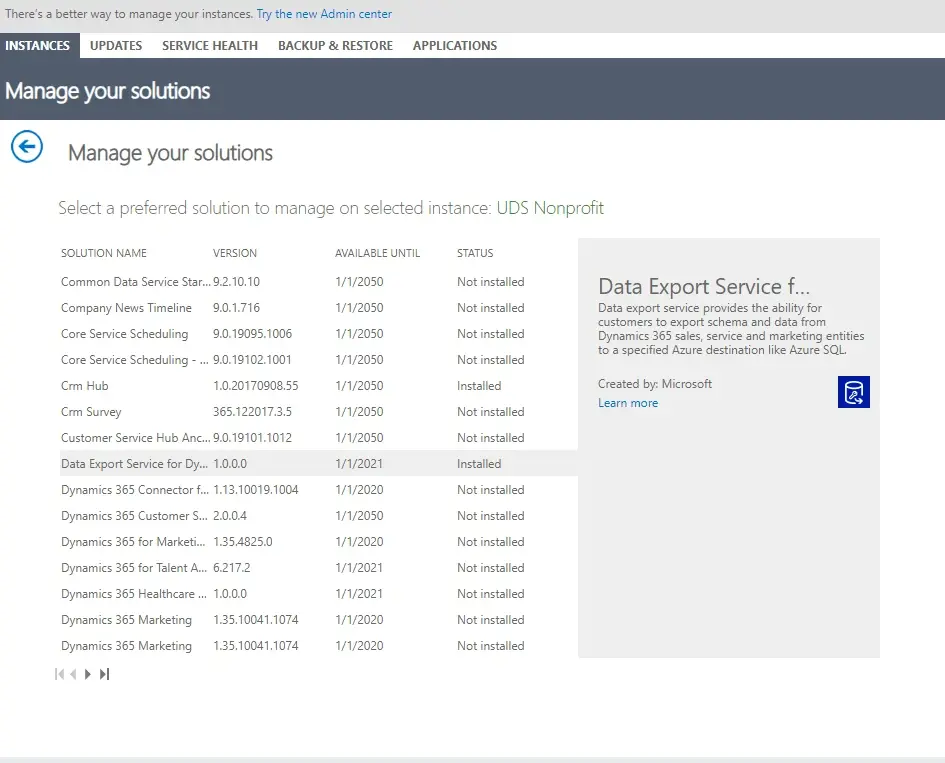The width and height of the screenshot is (945, 763).
Task: Open the Learn more link
Action: (628, 403)
